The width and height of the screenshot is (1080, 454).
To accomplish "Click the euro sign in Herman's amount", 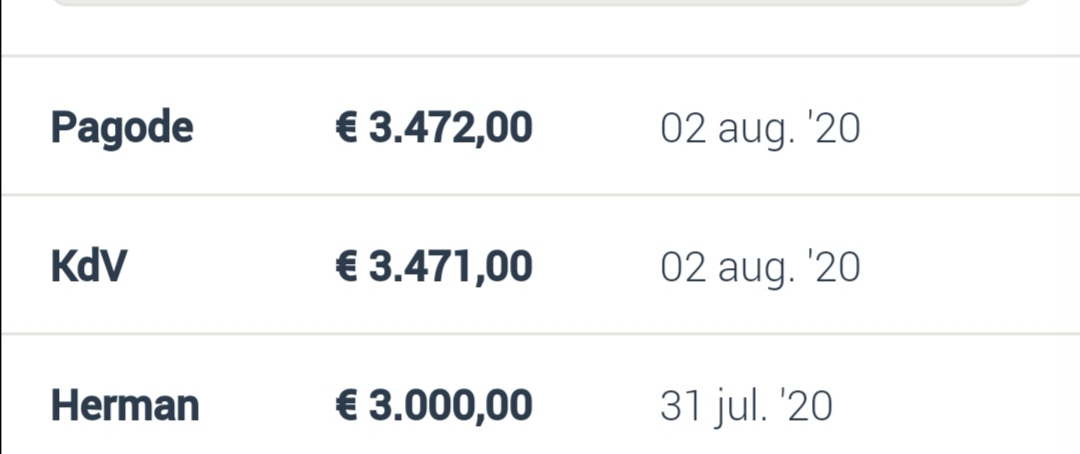I will [346, 406].
